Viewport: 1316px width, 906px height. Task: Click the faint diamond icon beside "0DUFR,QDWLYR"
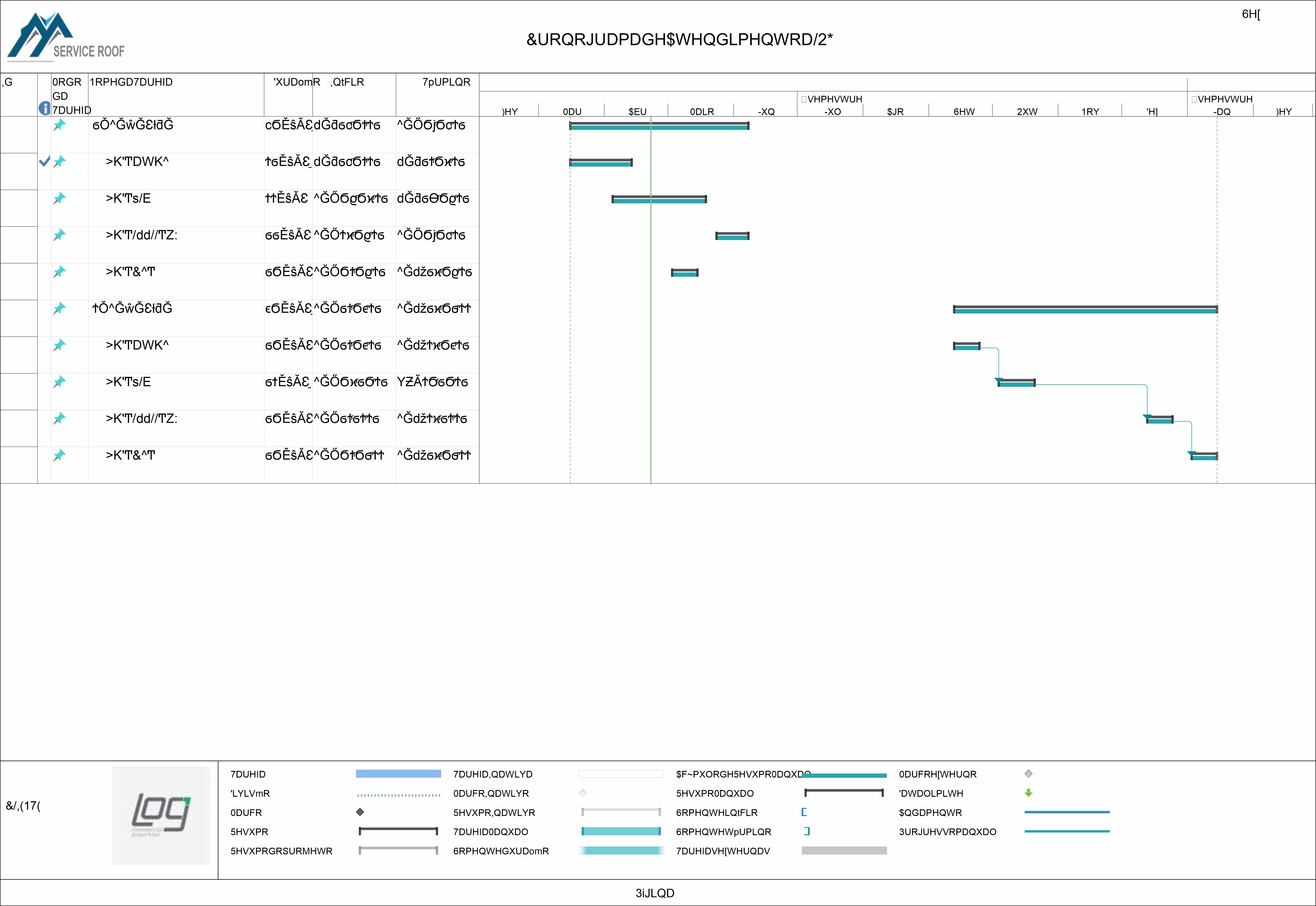pos(583,793)
